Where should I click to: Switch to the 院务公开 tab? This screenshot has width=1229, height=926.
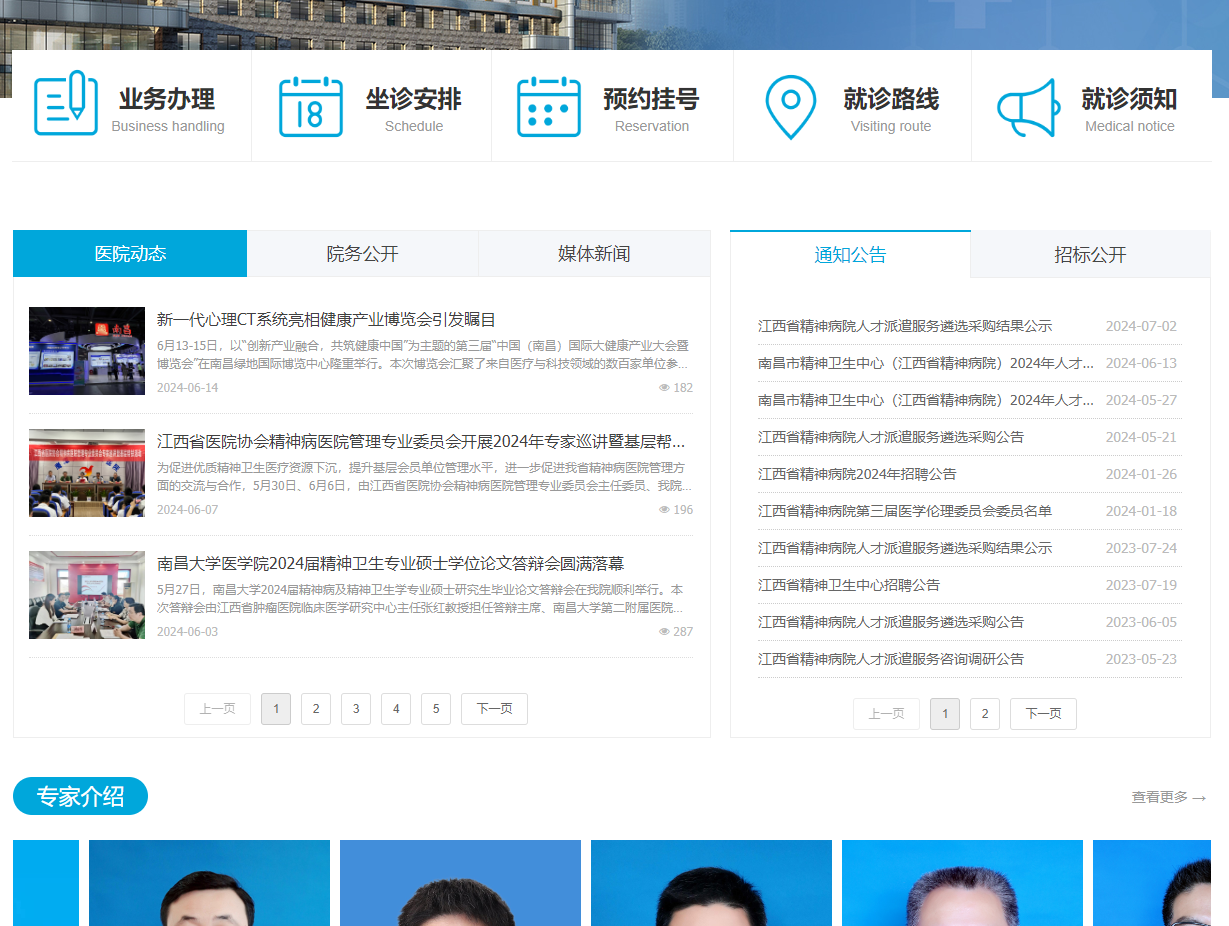coord(363,254)
